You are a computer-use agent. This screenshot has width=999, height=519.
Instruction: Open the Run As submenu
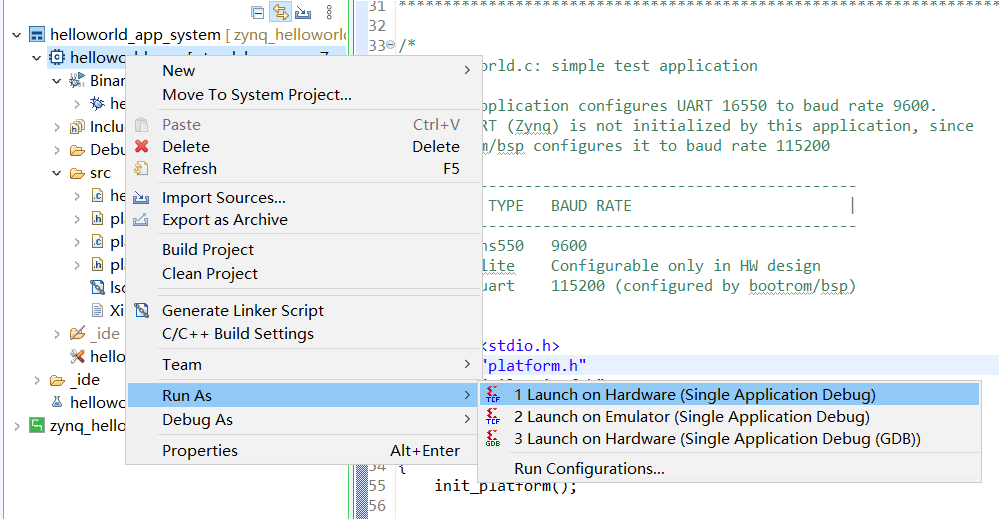pyautogui.click(x=303, y=395)
